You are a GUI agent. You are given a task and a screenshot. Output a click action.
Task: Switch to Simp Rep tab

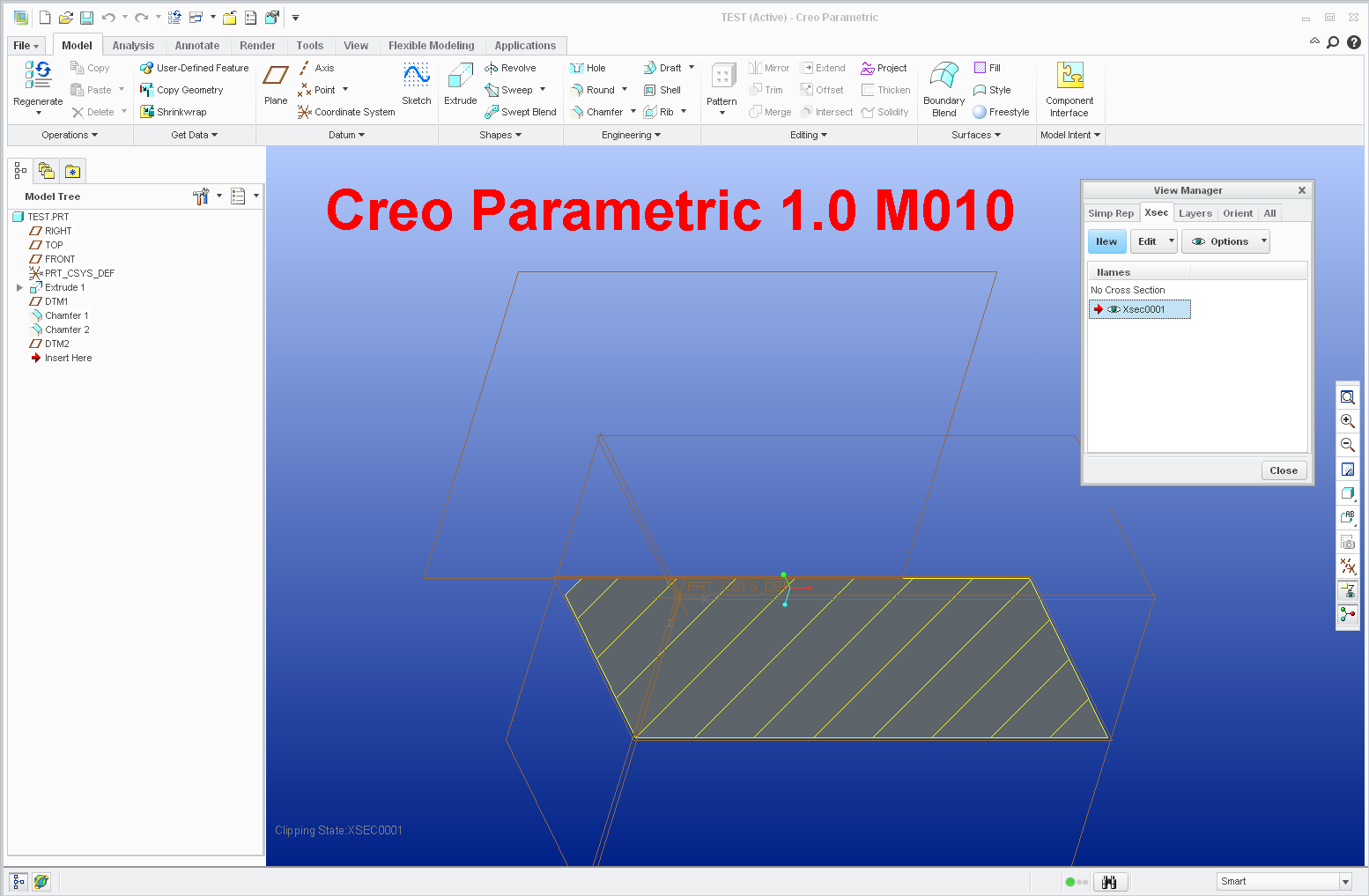(x=1111, y=213)
